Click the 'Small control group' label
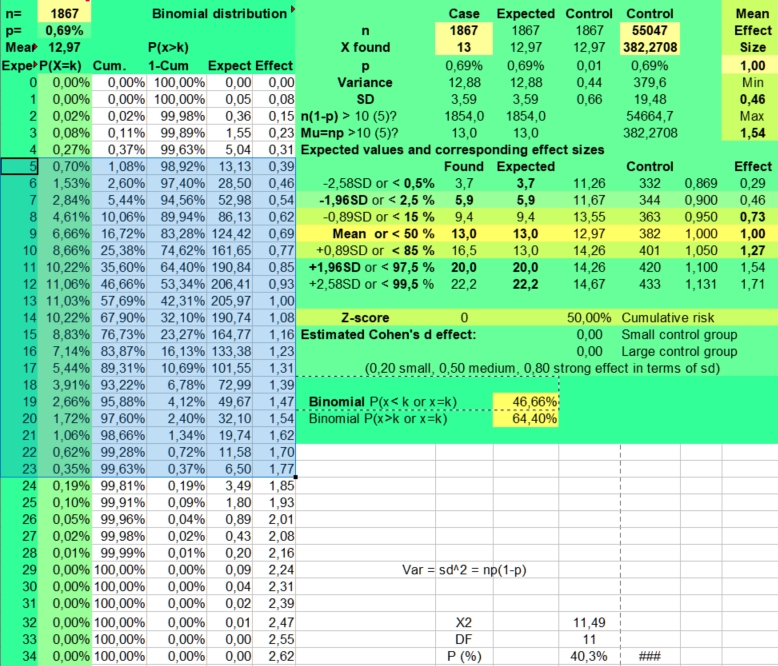 679,335
